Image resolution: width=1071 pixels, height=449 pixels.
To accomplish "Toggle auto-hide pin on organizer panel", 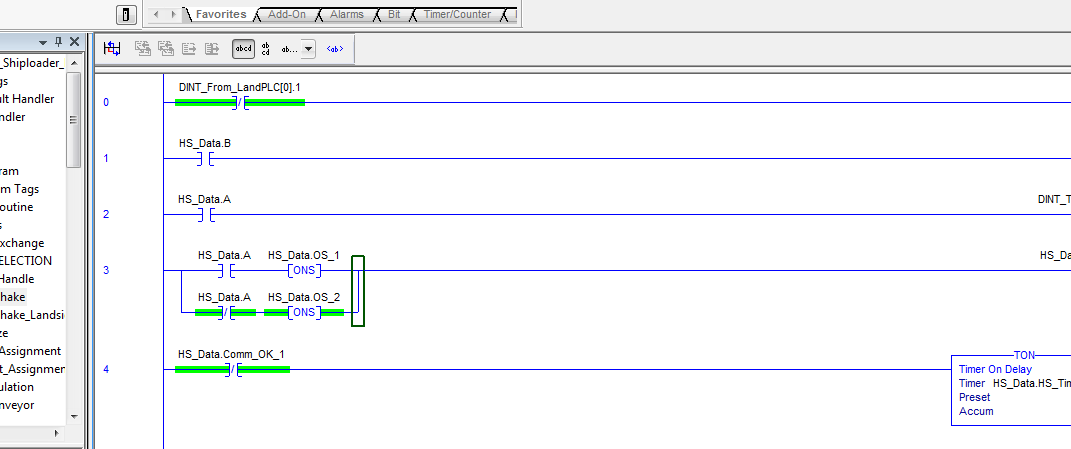I will [x=58, y=42].
